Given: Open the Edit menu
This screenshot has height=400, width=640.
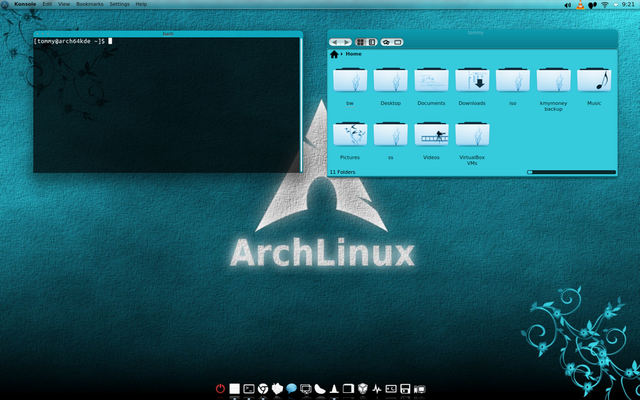Looking at the screenshot, I should (x=47, y=4).
